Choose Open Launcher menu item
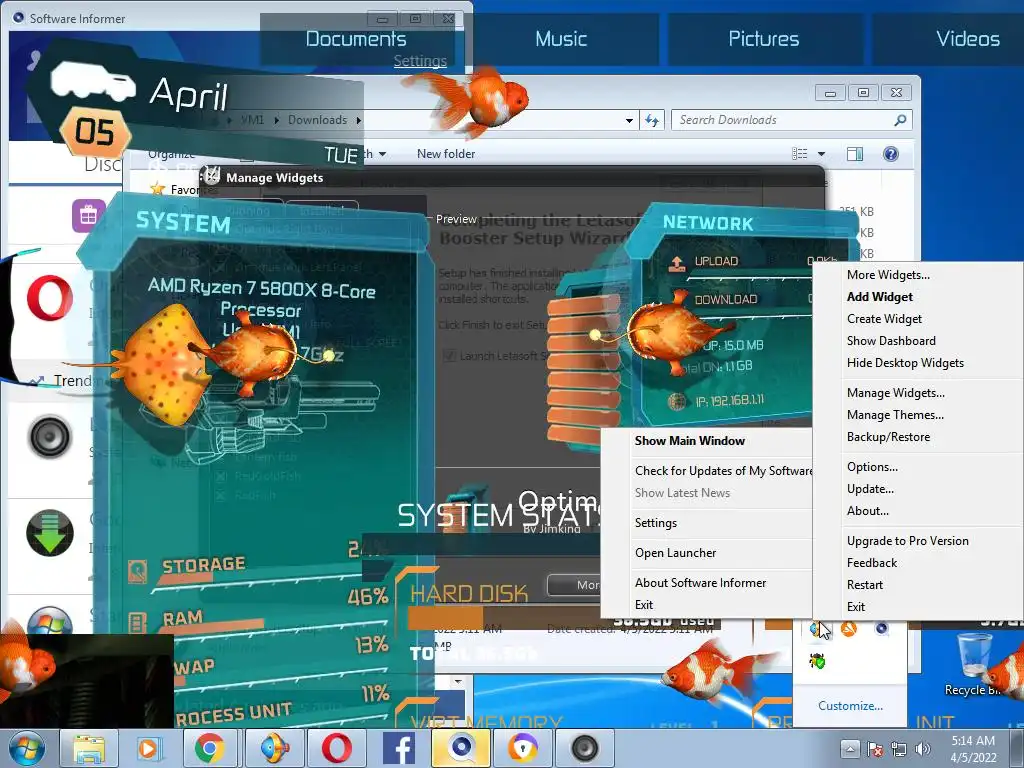 [675, 553]
